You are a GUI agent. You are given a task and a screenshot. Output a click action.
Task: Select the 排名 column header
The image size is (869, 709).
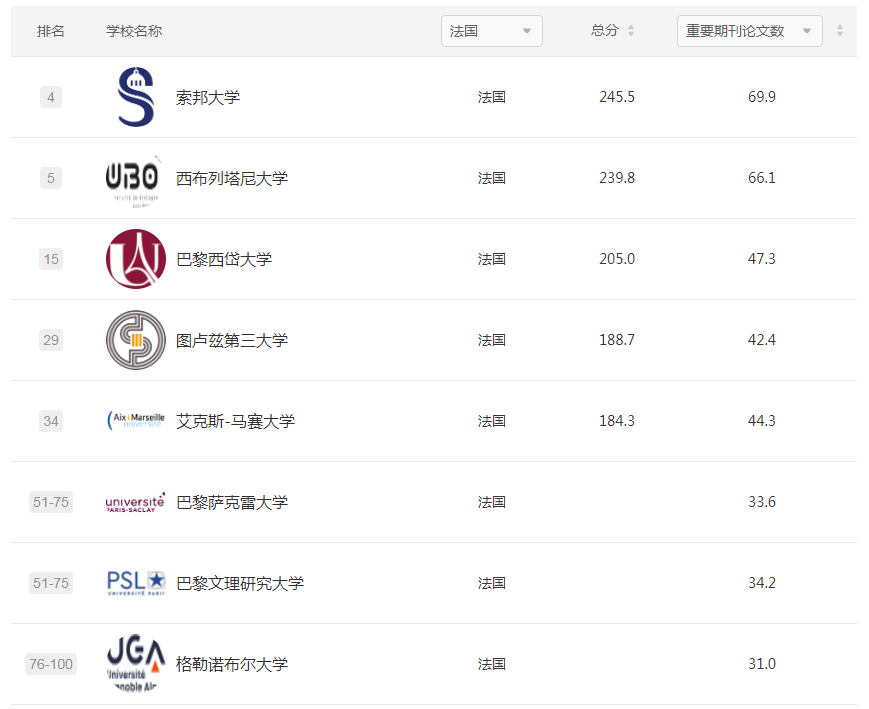pyautogui.click(x=50, y=31)
